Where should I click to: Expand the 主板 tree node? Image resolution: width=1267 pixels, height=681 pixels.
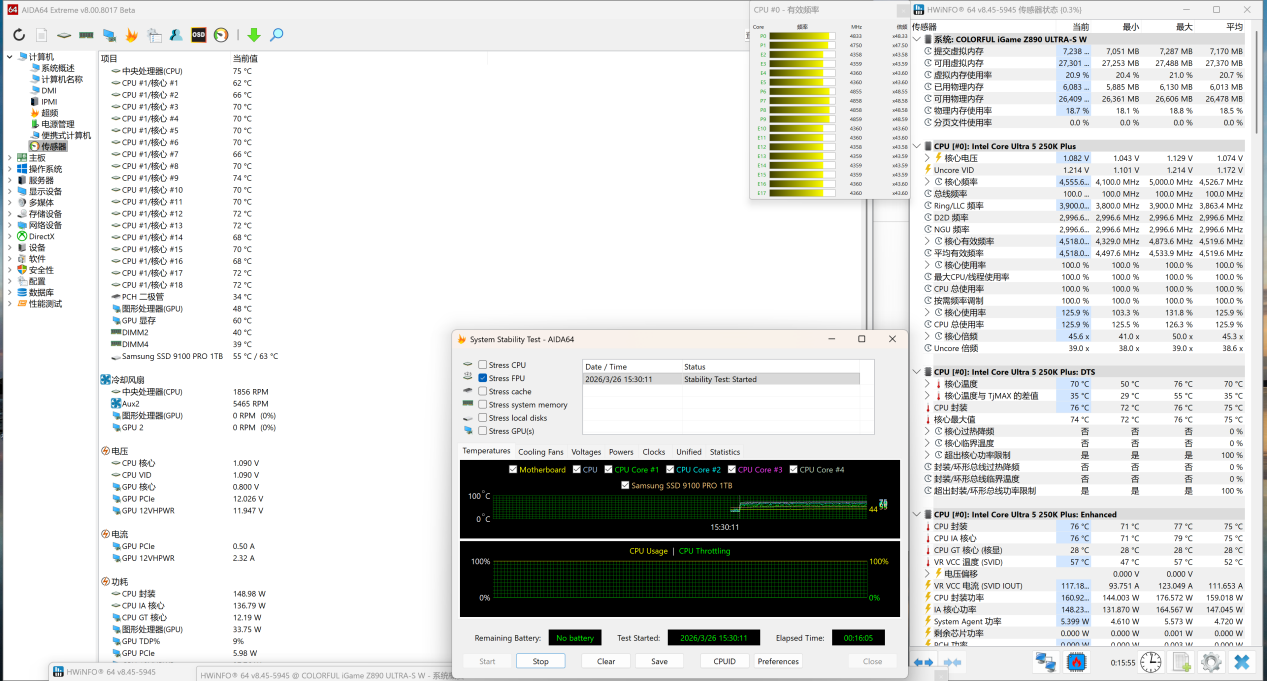coord(10,158)
